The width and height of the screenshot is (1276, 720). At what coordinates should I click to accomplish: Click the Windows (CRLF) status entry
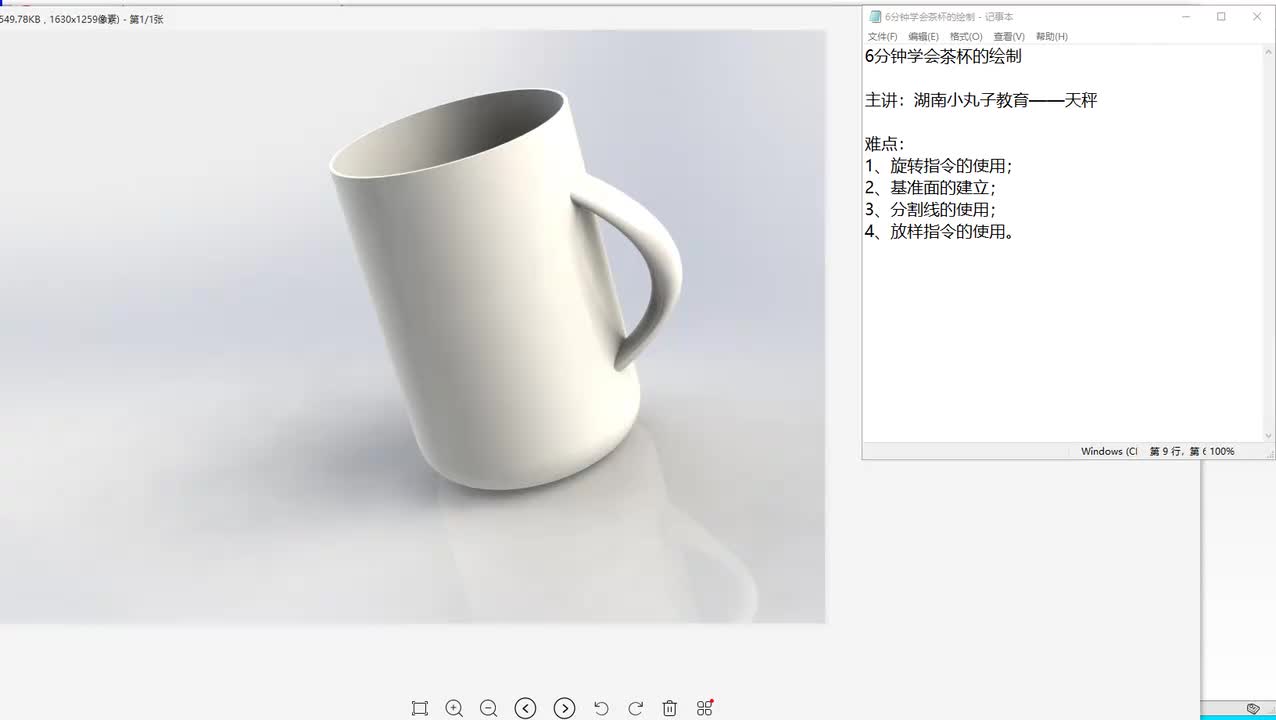(1109, 452)
